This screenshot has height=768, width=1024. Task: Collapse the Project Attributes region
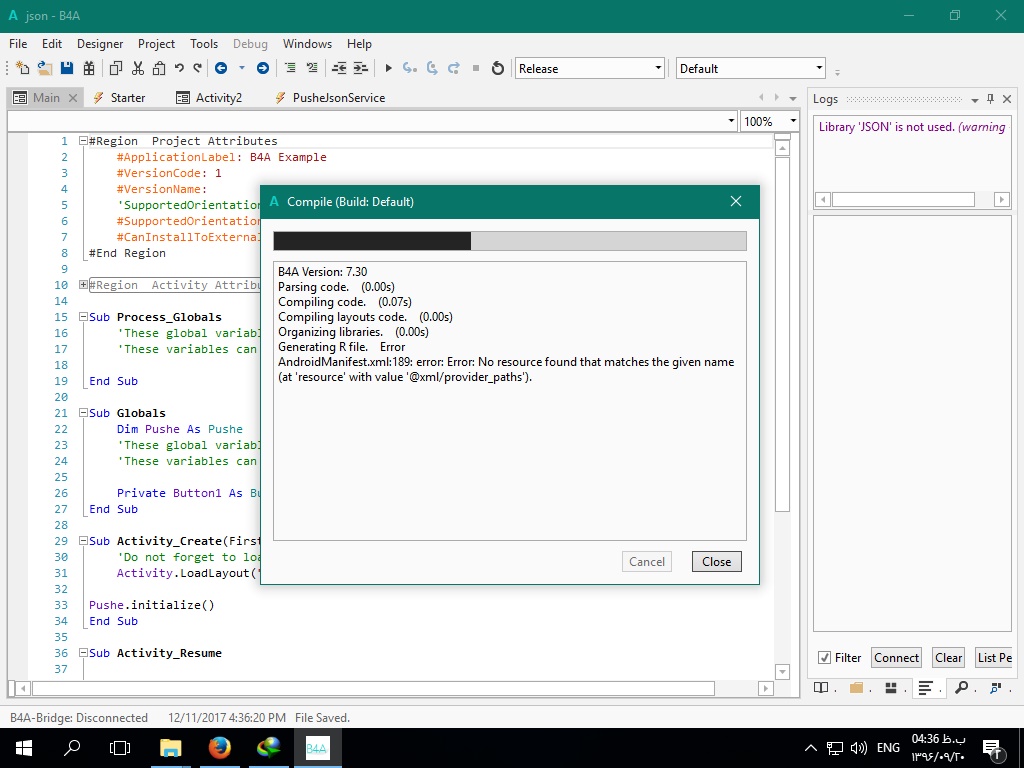(x=84, y=141)
